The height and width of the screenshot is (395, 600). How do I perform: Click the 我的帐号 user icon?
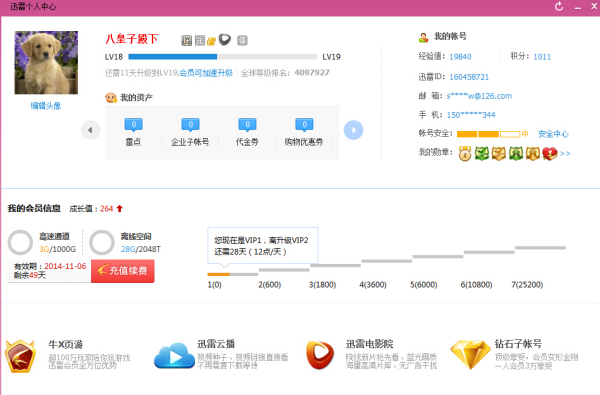pos(424,38)
